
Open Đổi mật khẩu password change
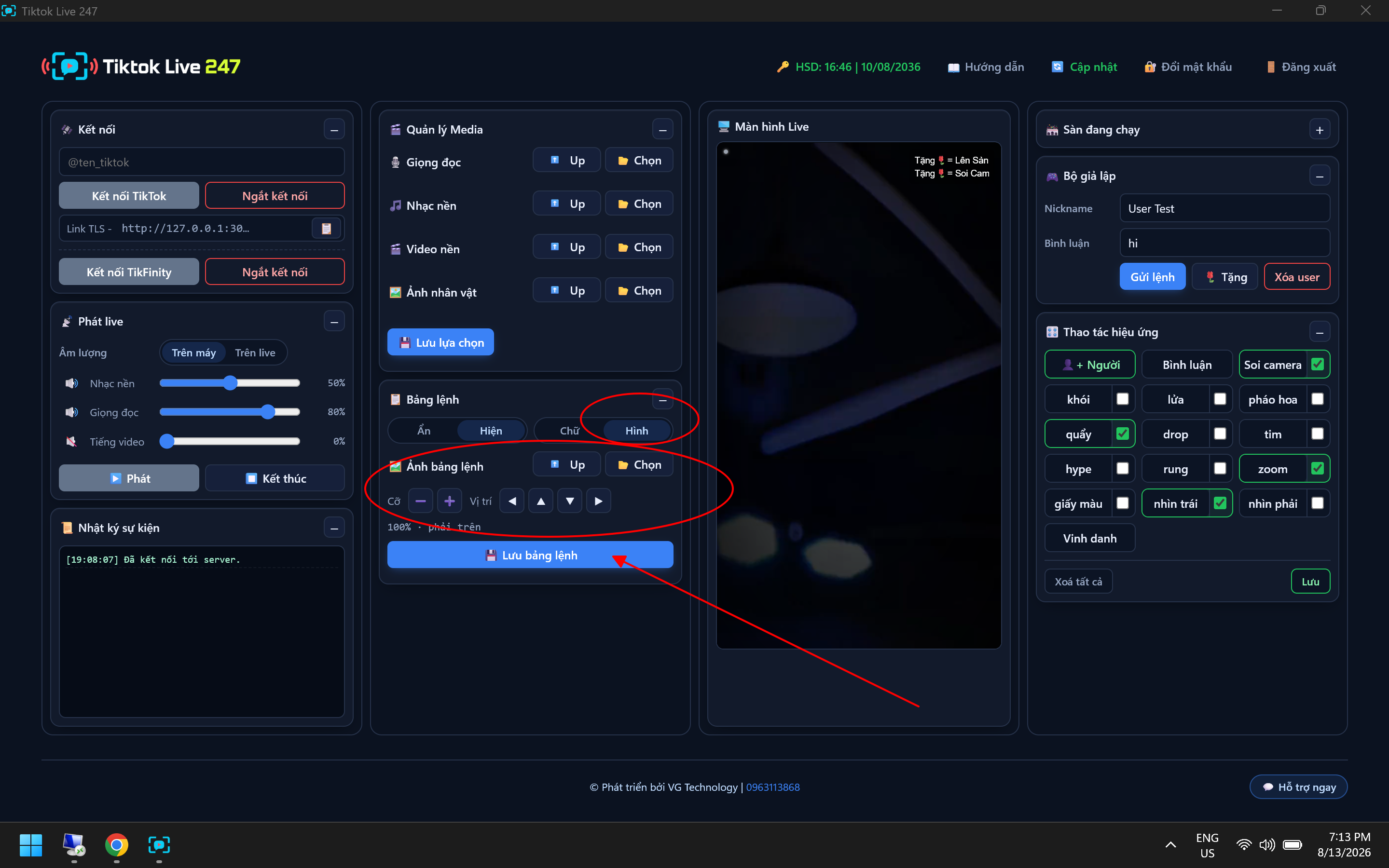pos(1187,67)
